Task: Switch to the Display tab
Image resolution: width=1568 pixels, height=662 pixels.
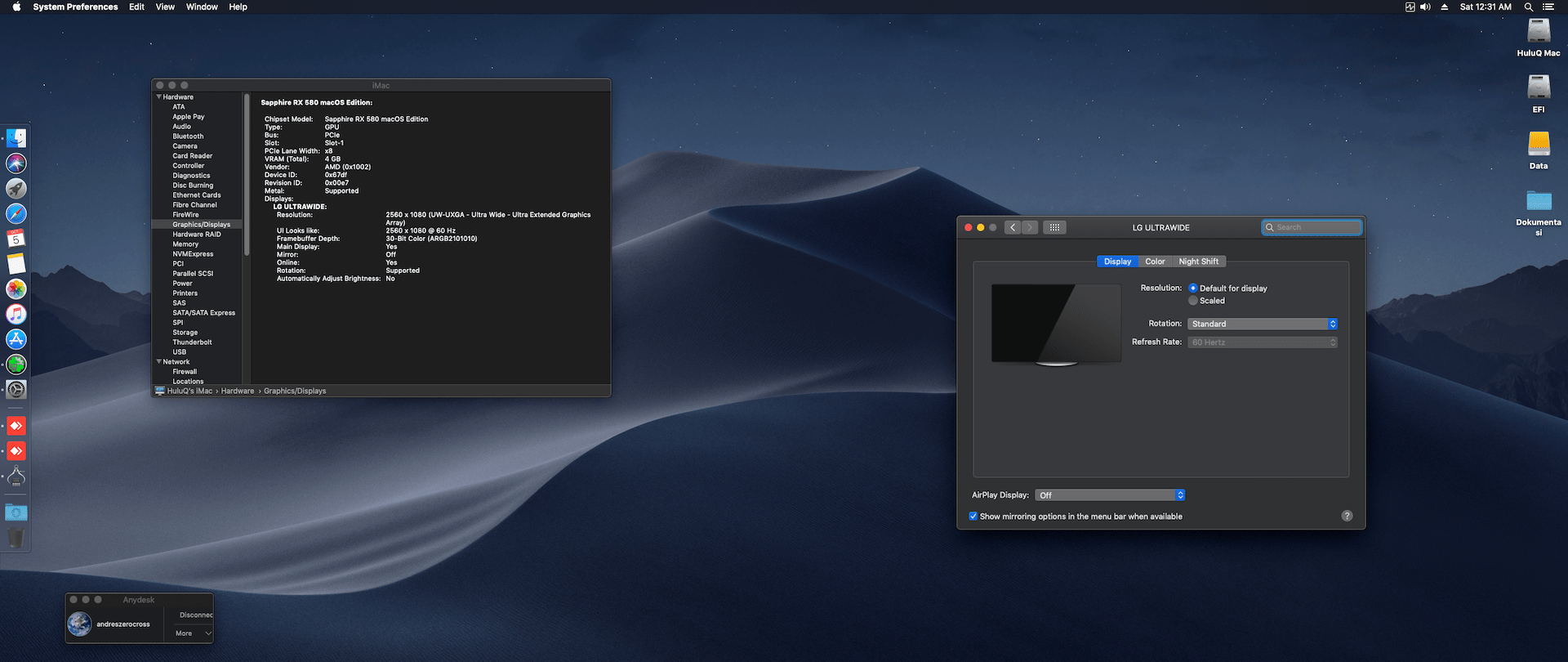Action: coord(1117,262)
